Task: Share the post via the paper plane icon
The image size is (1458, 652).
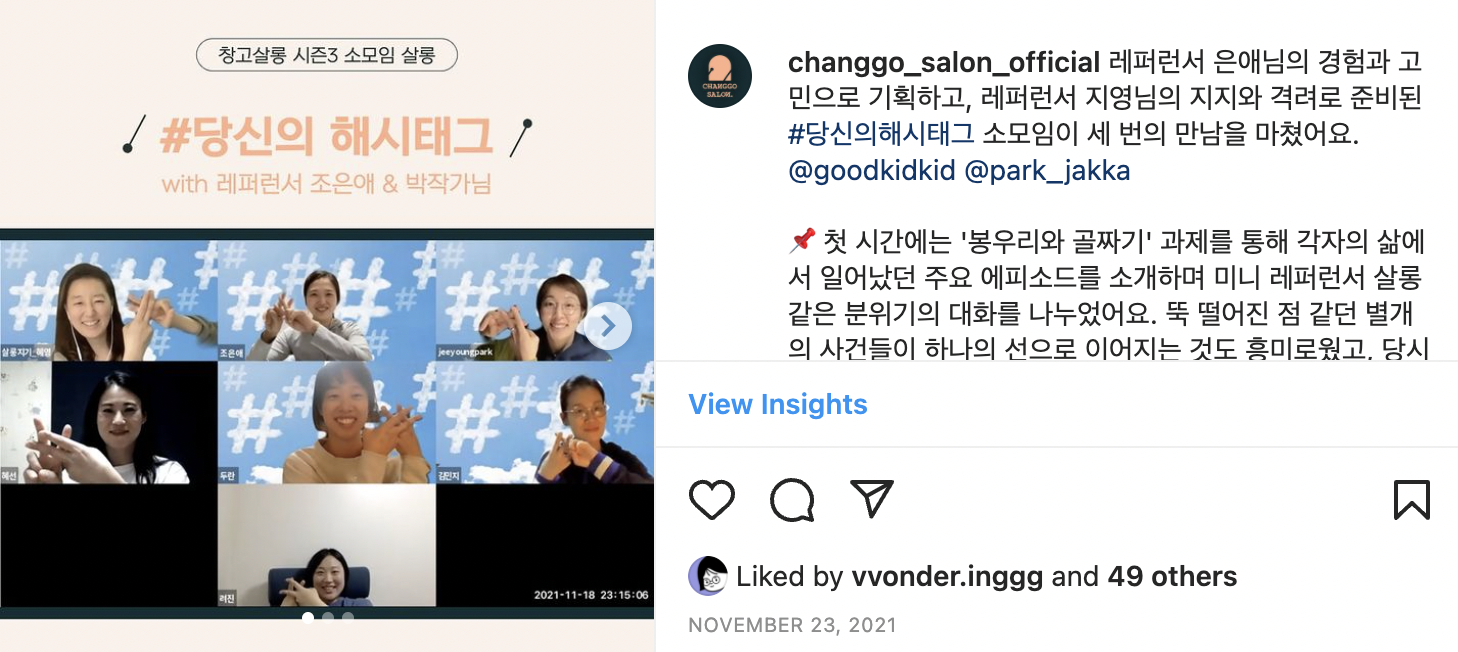Action: 871,498
